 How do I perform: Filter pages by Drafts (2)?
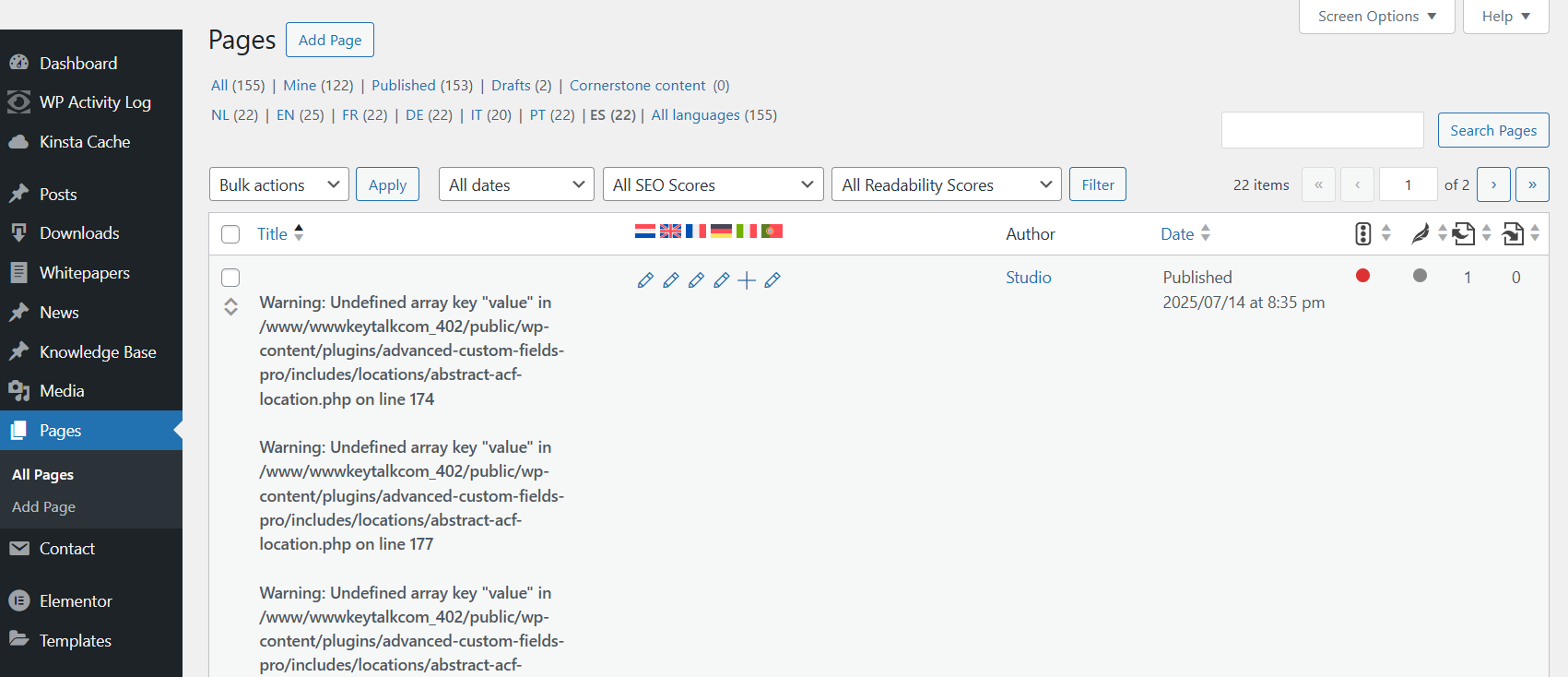coord(522,85)
